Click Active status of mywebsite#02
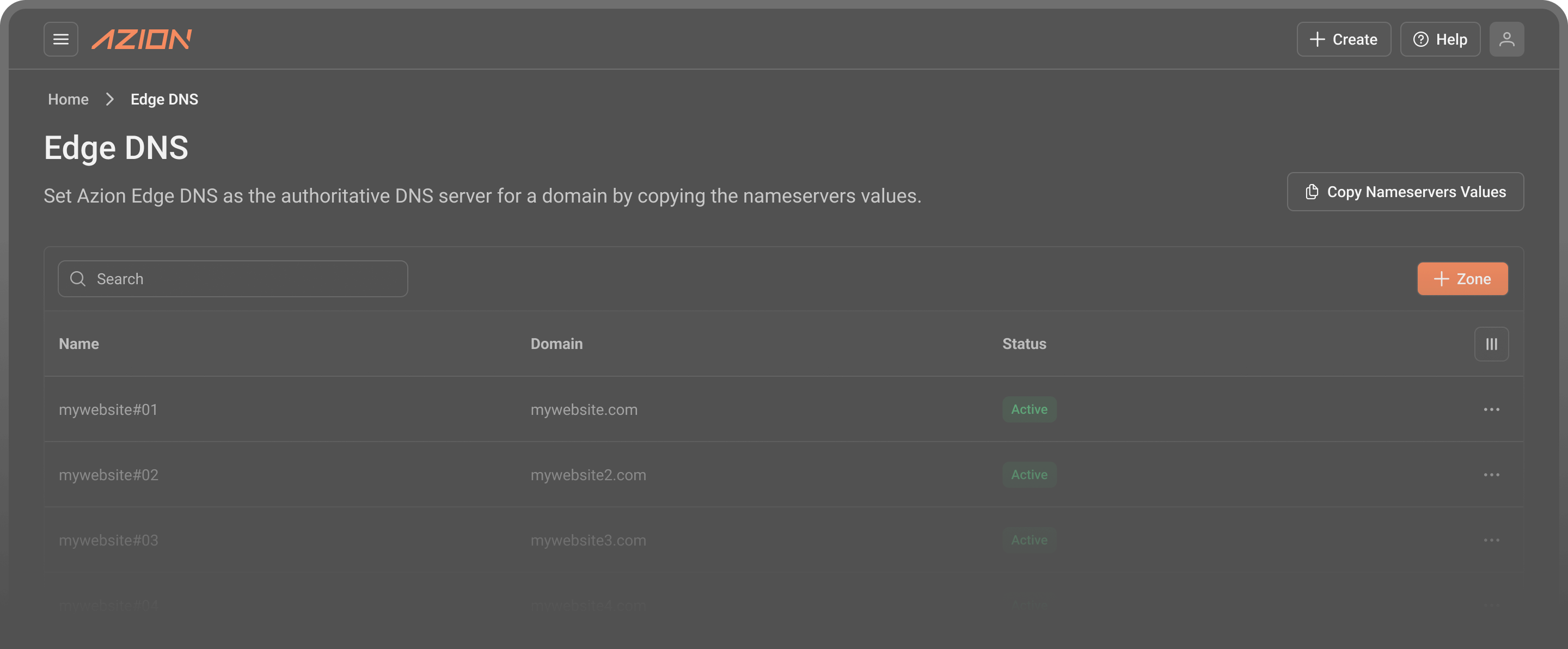Screen dimensions: 1568x649 (x=1030, y=475)
